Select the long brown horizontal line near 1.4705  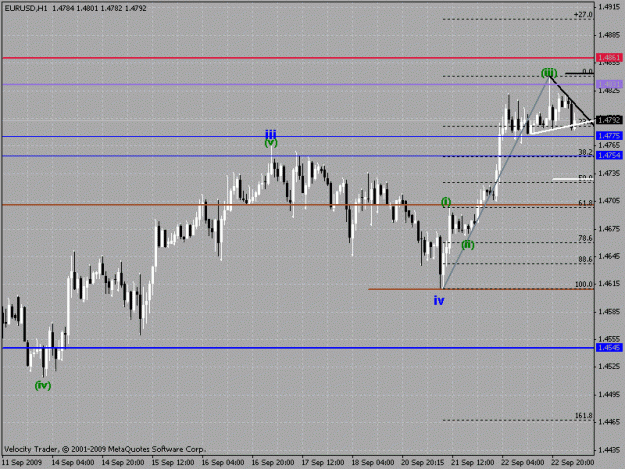coord(298,205)
